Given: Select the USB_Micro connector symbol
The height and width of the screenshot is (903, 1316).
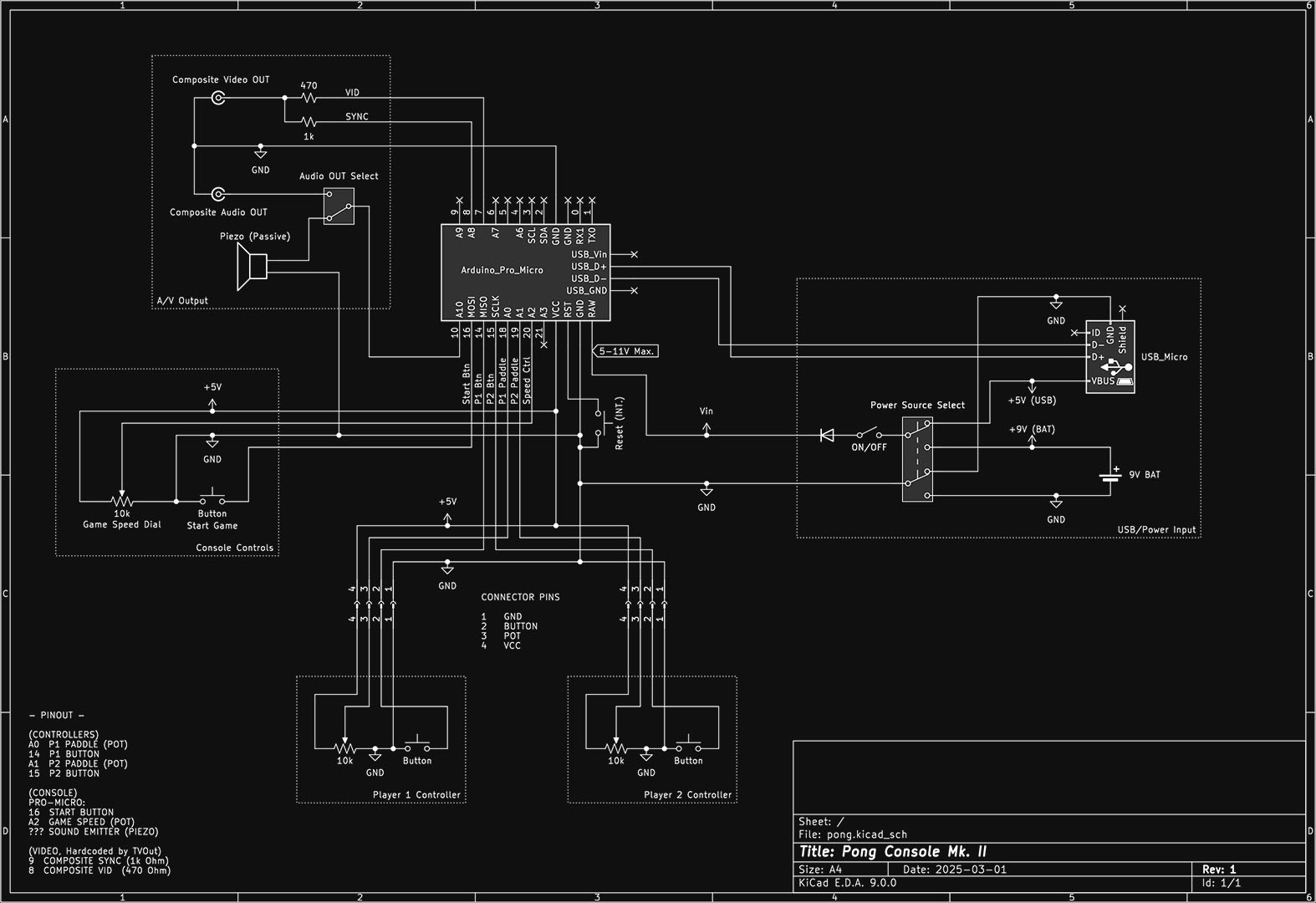Looking at the screenshot, I should 1110,357.
